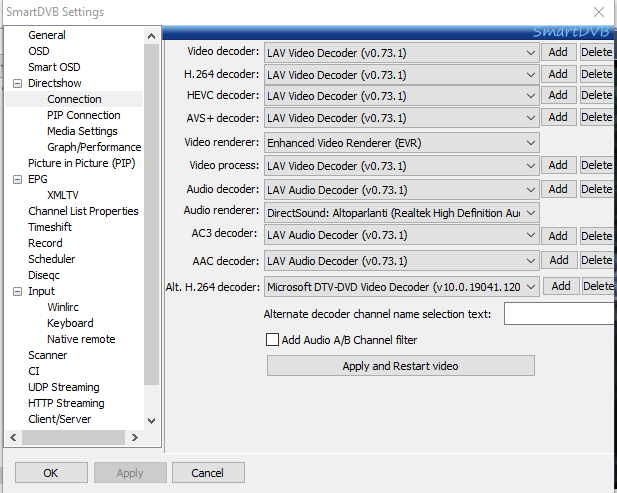This screenshot has height=493, width=617.
Task: Click tree scroll down arrow
Action: [x=151, y=421]
